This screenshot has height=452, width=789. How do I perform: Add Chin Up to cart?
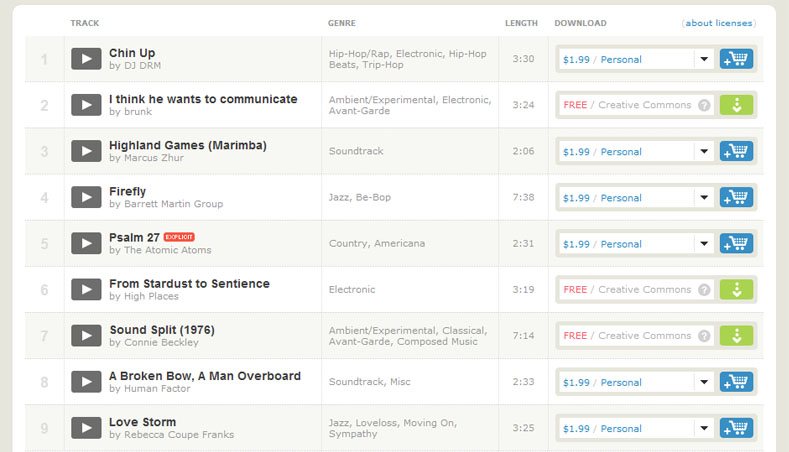[x=736, y=59]
